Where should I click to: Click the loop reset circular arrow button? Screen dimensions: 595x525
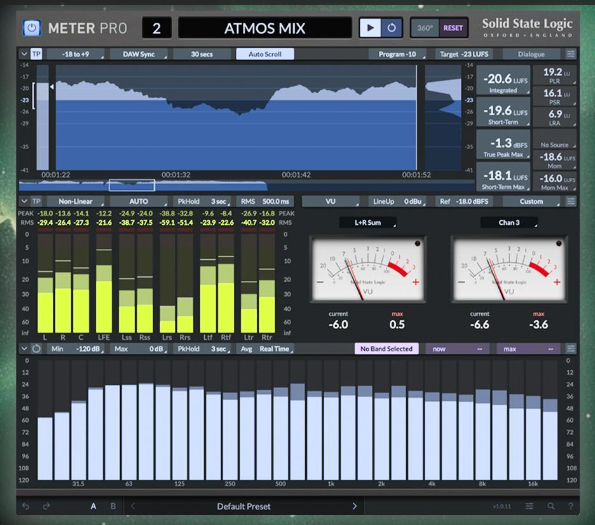[392, 28]
